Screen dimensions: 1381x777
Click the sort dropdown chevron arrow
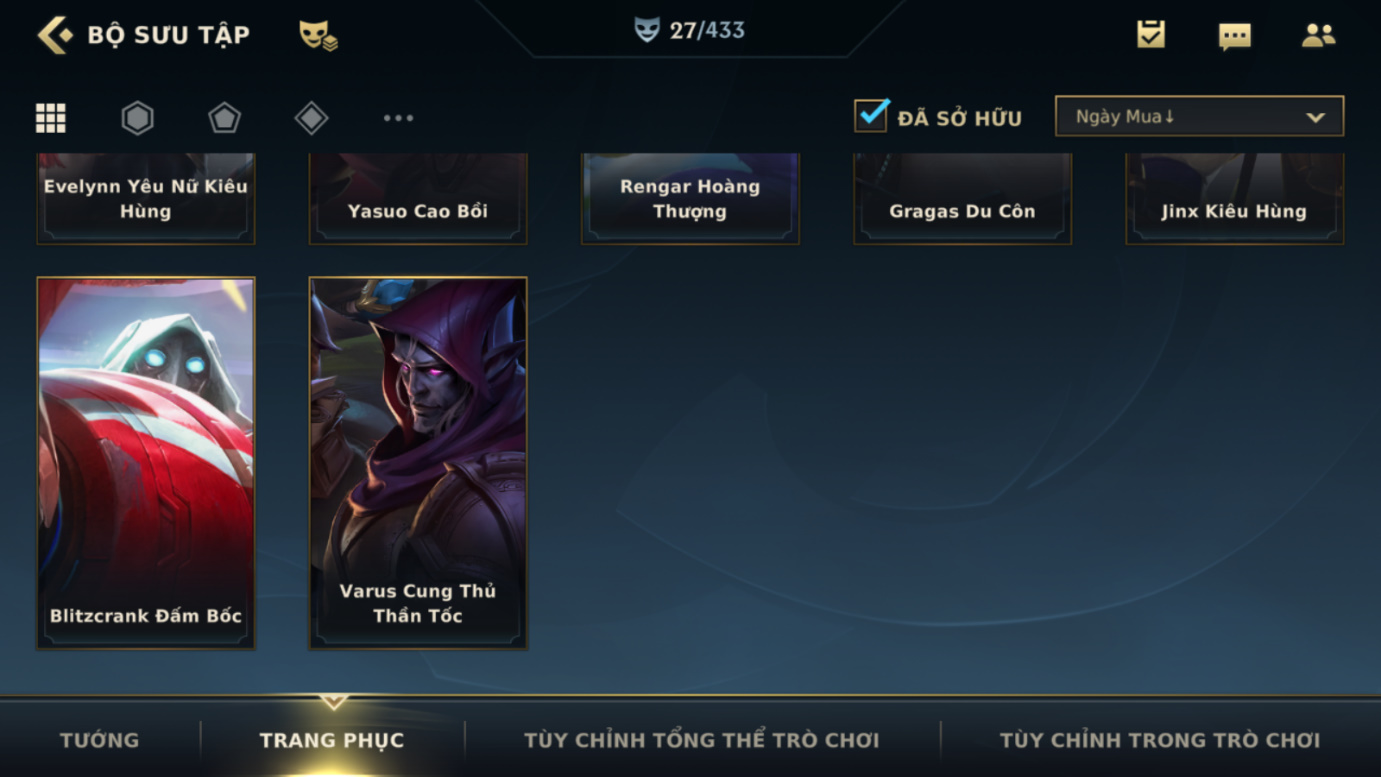(1316, 118)
